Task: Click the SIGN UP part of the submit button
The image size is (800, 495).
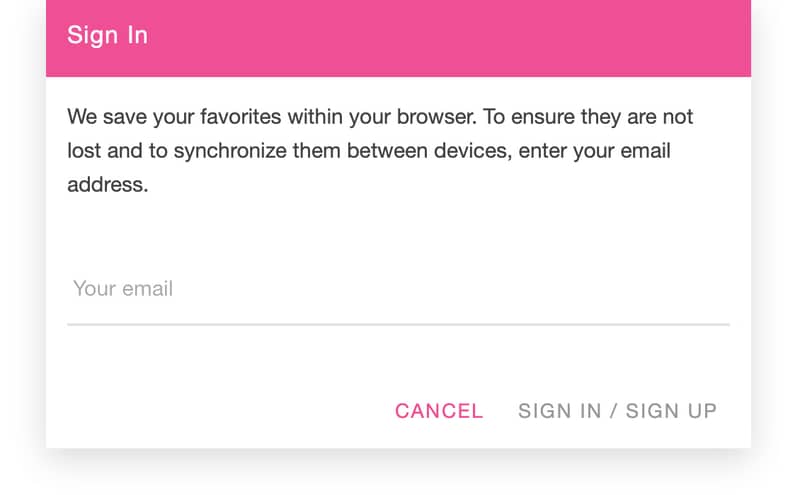Action: (x=671, y=411)
